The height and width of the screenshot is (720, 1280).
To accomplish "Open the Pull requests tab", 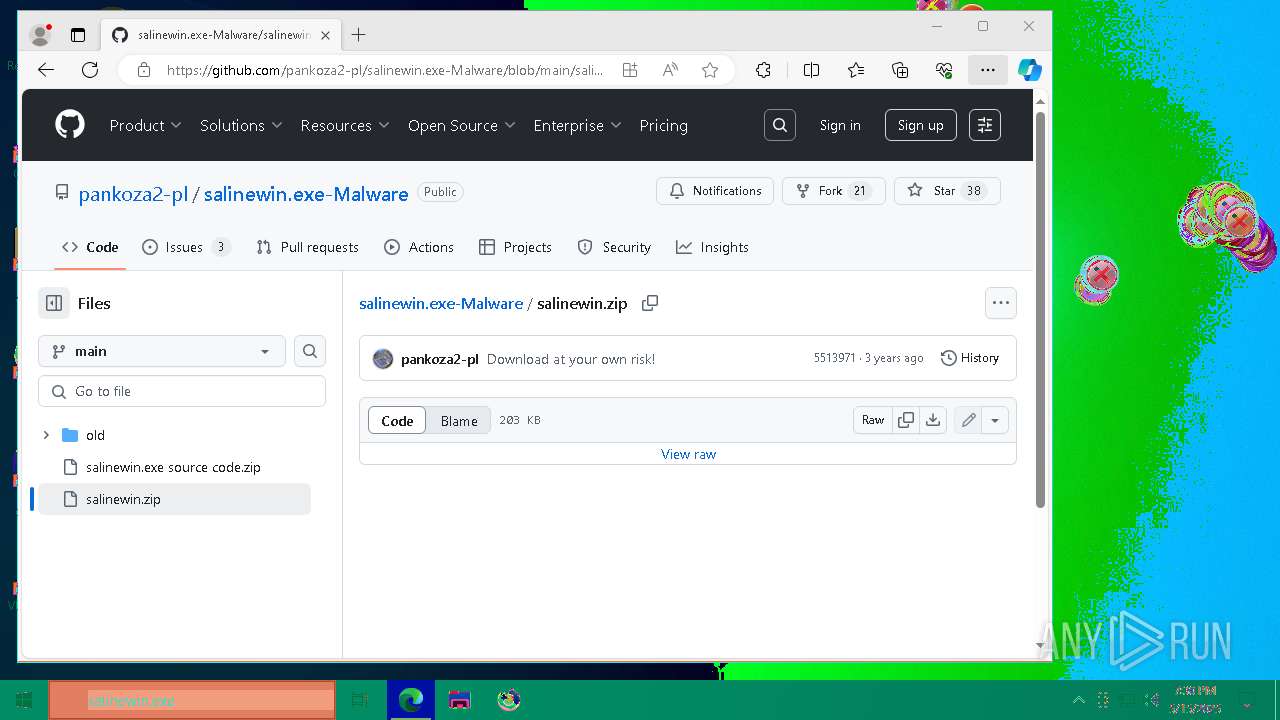I will click(307, 247).
